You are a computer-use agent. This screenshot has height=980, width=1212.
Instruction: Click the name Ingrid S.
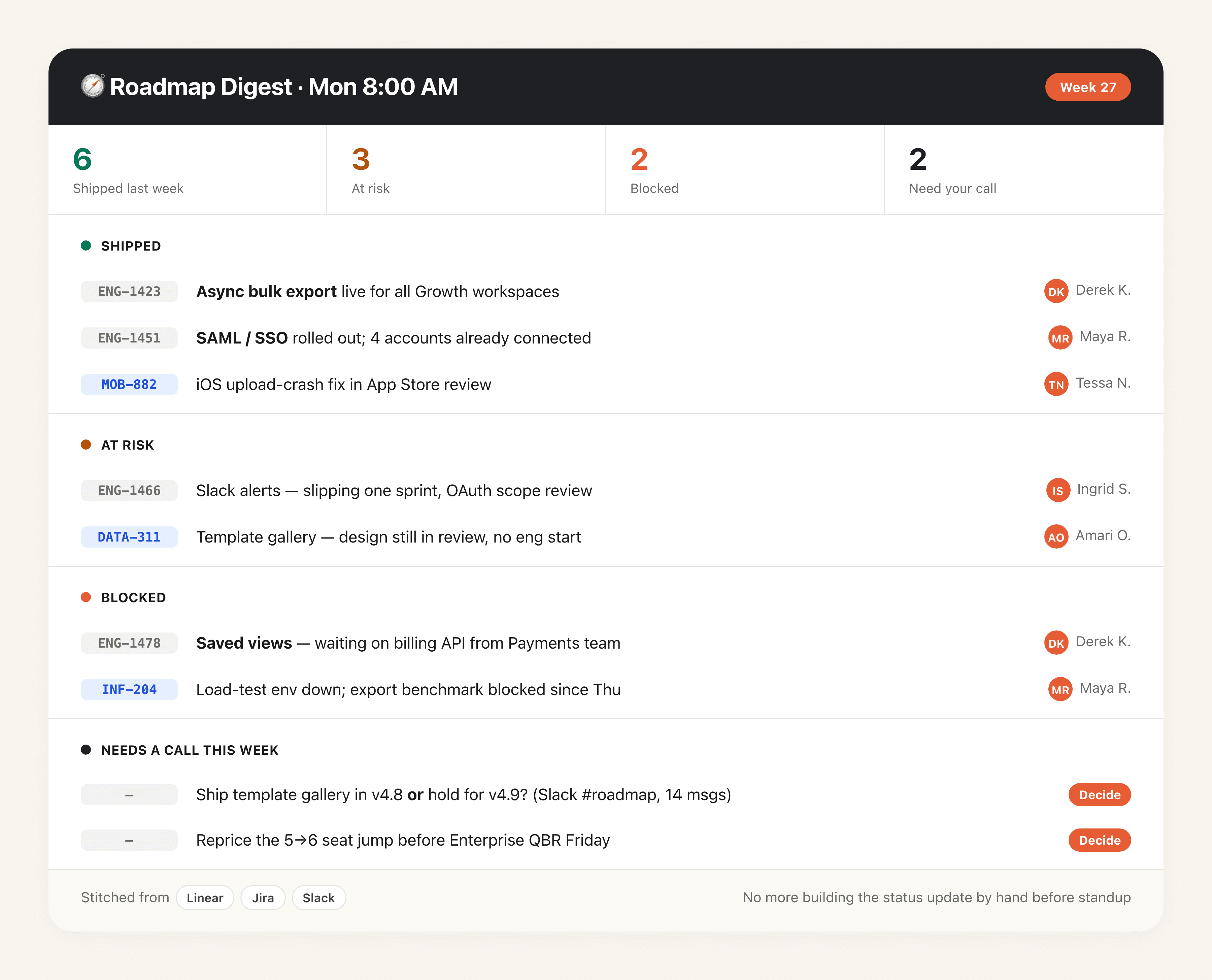1104,489
